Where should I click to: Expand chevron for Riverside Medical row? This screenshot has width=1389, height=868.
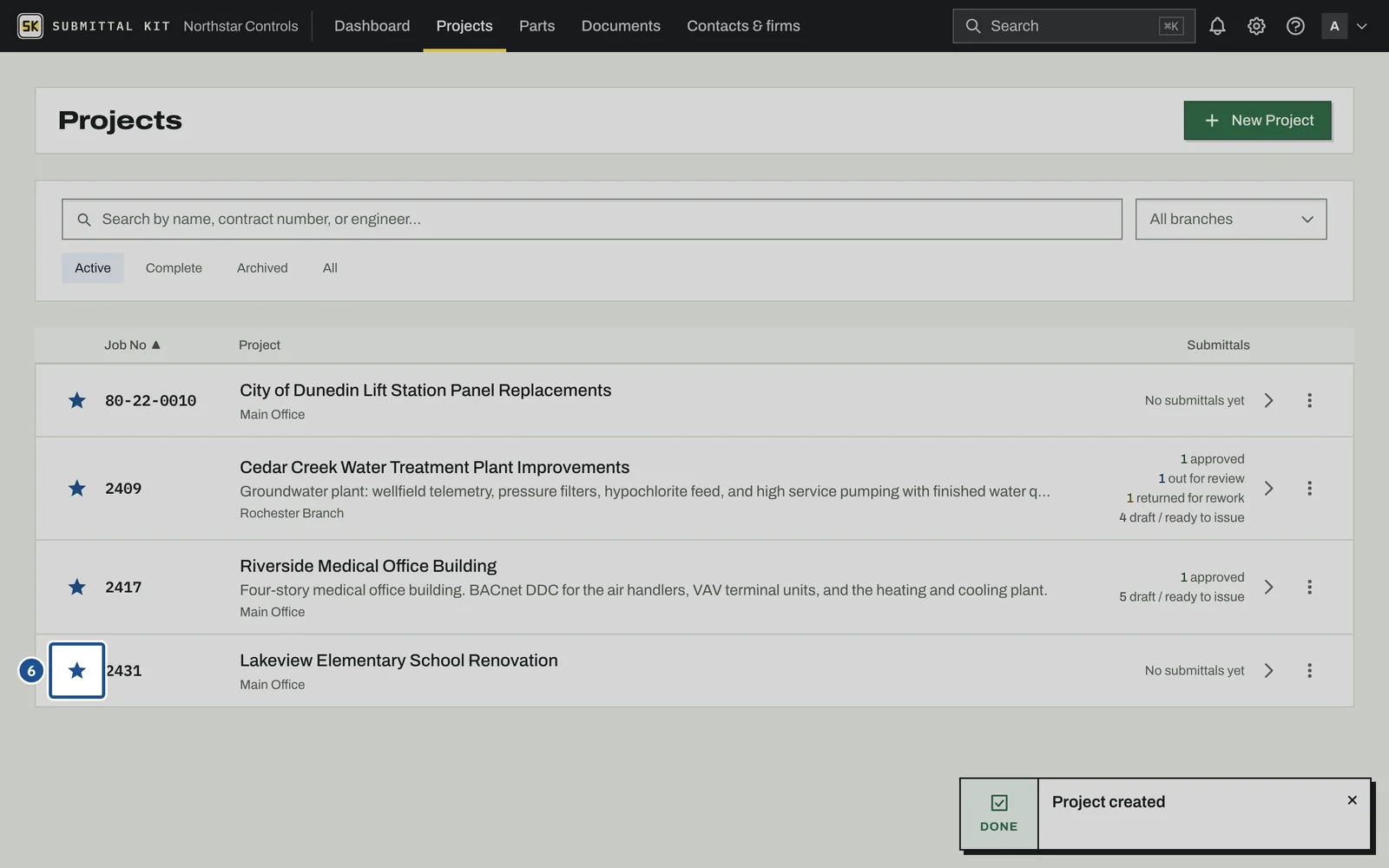[x=1268, y=587]
